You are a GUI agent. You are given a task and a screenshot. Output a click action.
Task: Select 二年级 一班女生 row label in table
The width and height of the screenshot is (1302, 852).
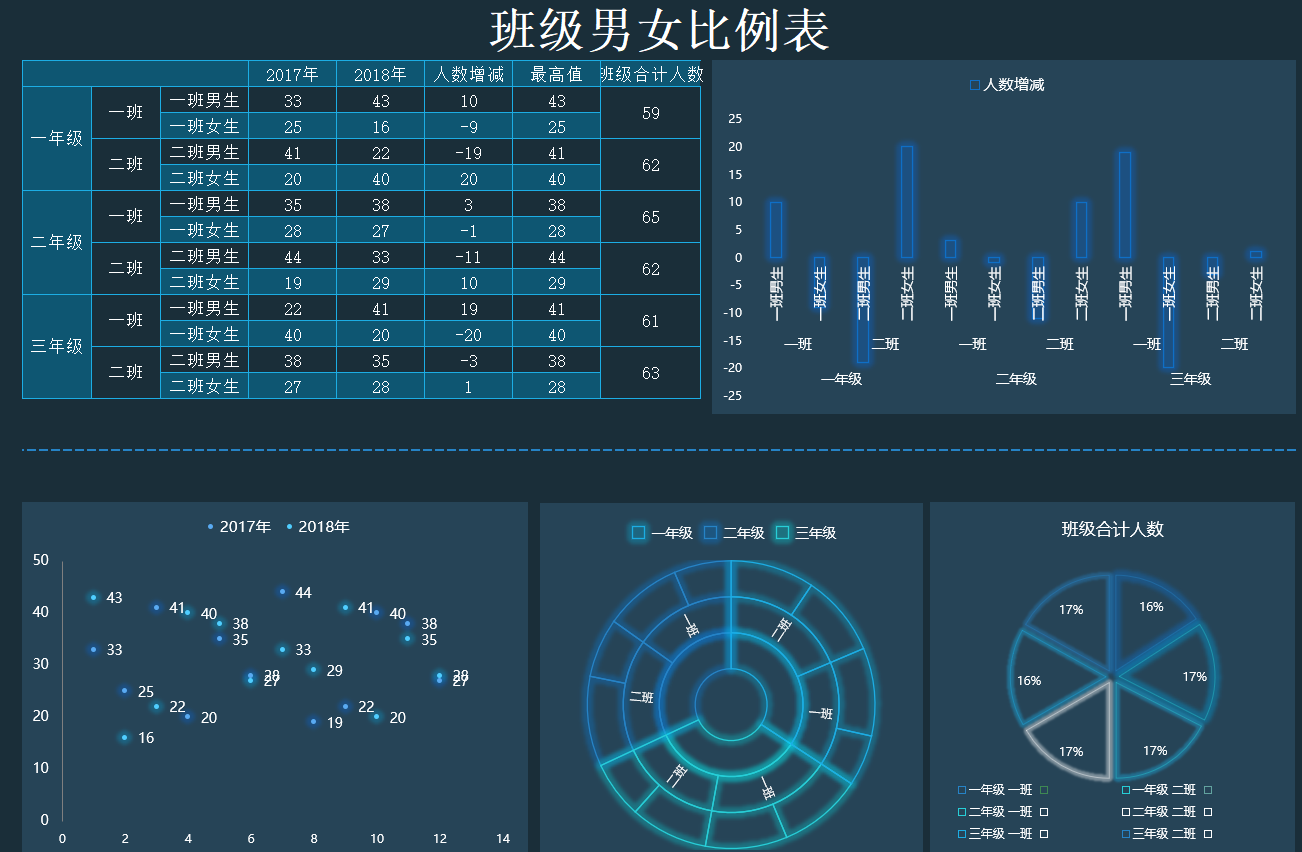(x=204, y=230)
